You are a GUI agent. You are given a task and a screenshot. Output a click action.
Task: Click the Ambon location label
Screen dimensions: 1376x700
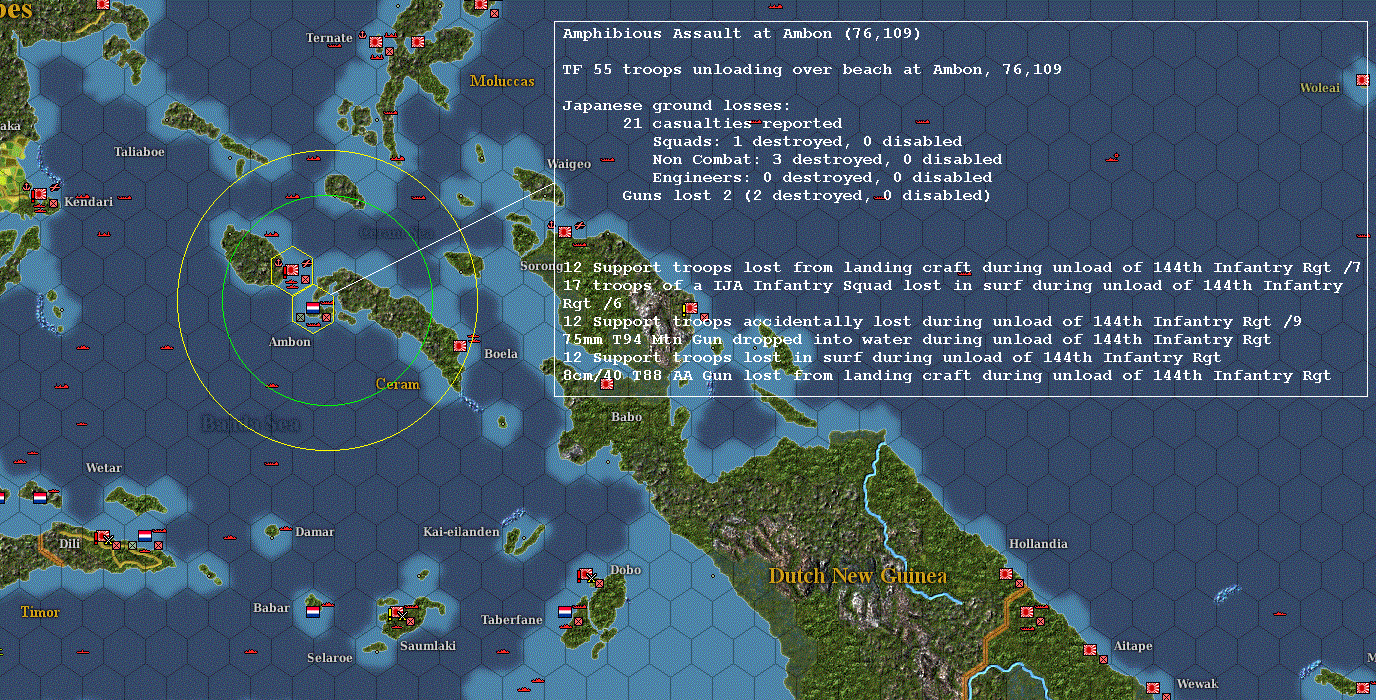290,342
